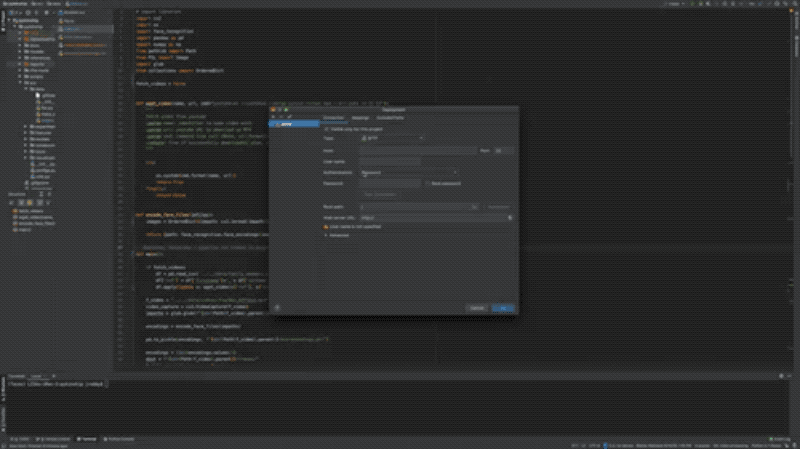Open the Authentication dropdown set to Password
The width and height of the screenshot is (800, 449).
[408, 172]
